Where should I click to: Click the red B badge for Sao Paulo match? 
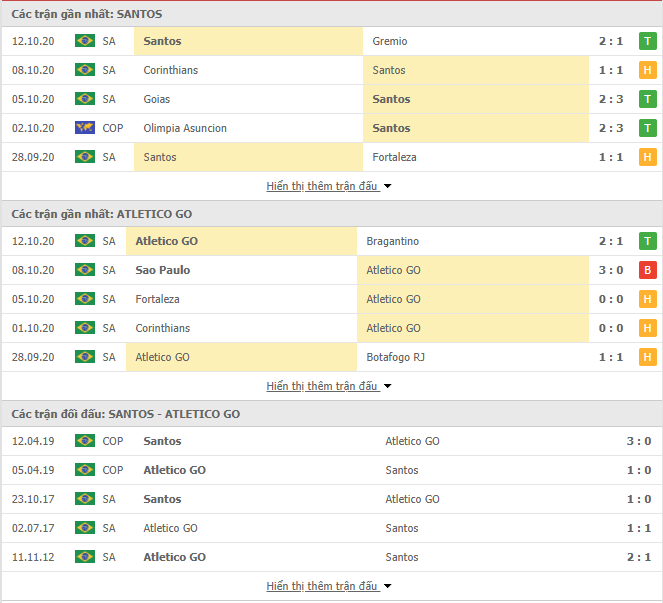coord(647,270)
